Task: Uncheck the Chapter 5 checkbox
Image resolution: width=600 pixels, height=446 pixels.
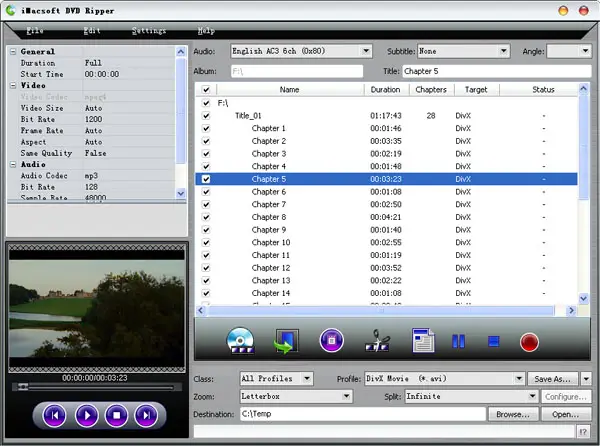Action: 206,179
